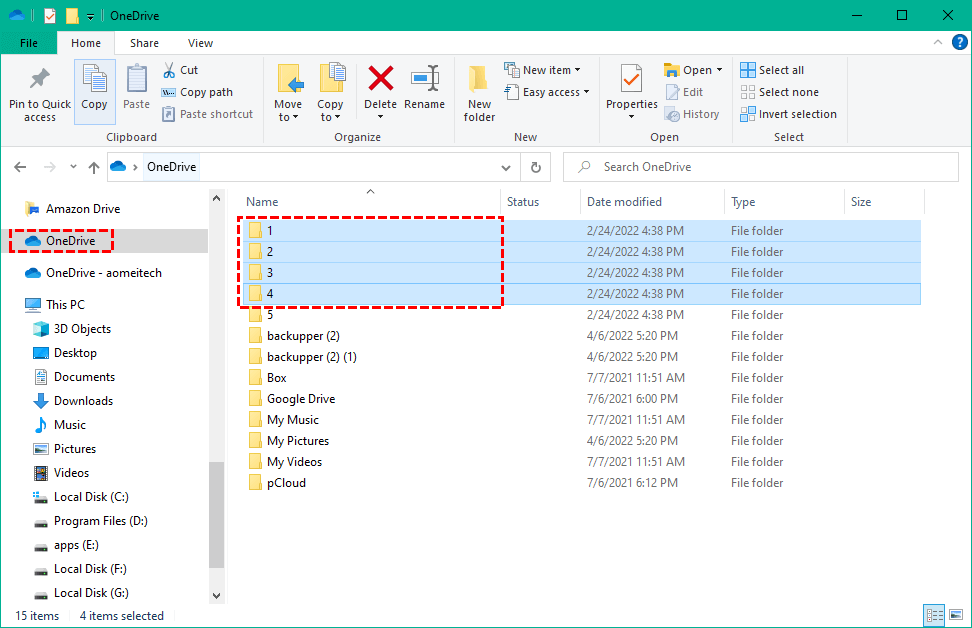
Task: Click Select none in ribbon
Action: click(x=779, y=92)
